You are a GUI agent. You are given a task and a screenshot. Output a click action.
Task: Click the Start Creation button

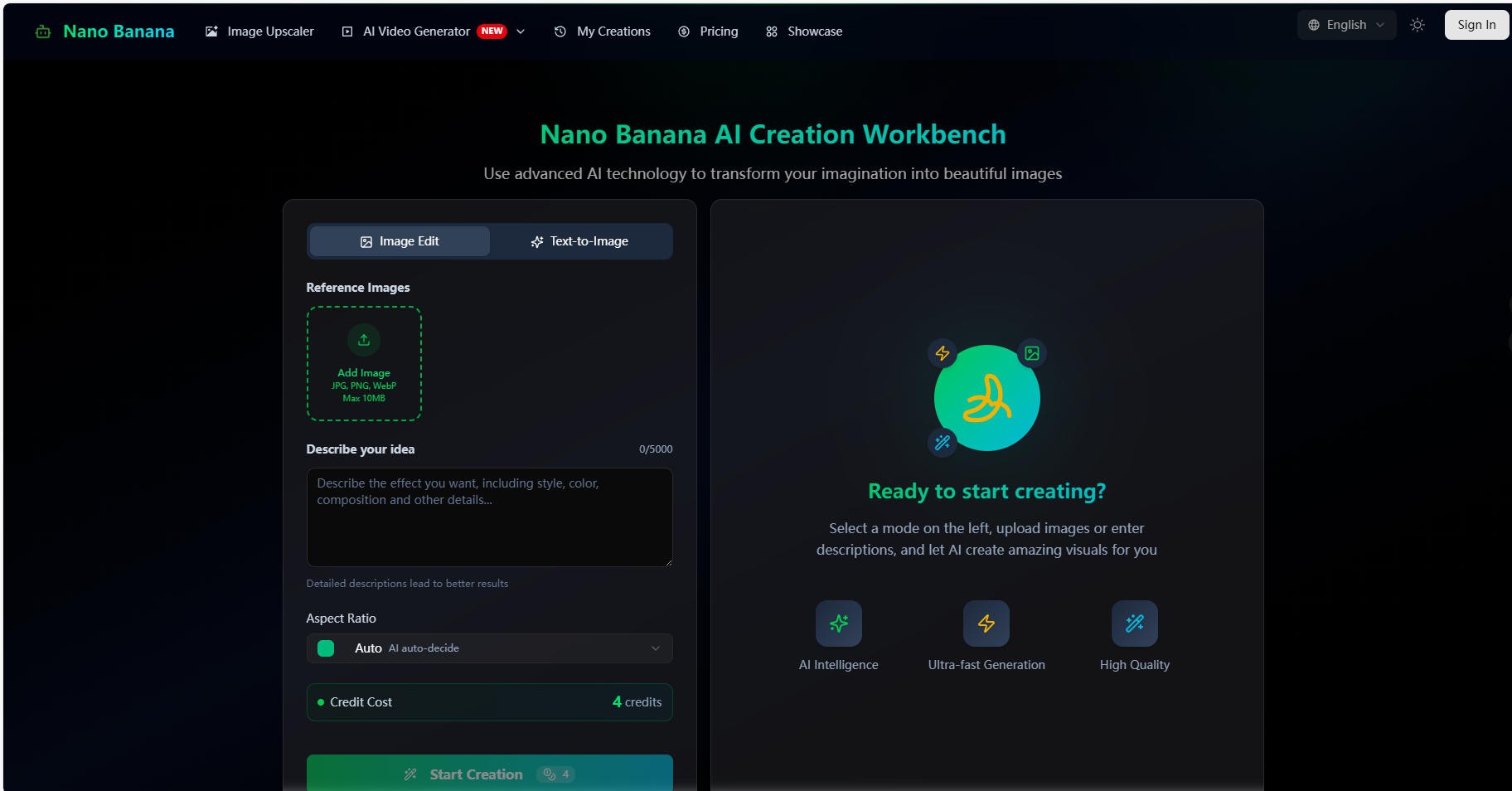489,774
